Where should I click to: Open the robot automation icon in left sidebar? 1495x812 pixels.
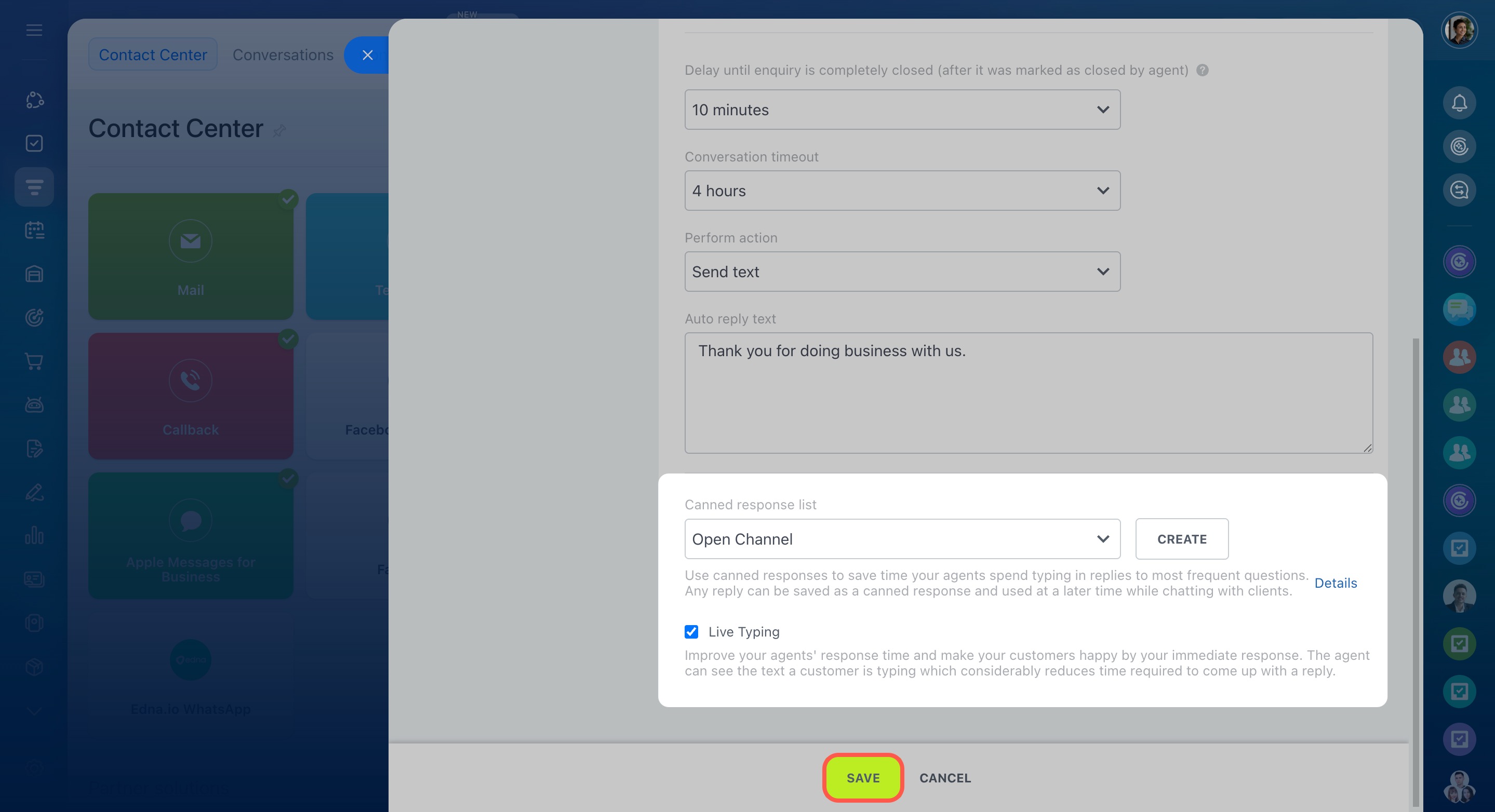(x=34, y=405)
